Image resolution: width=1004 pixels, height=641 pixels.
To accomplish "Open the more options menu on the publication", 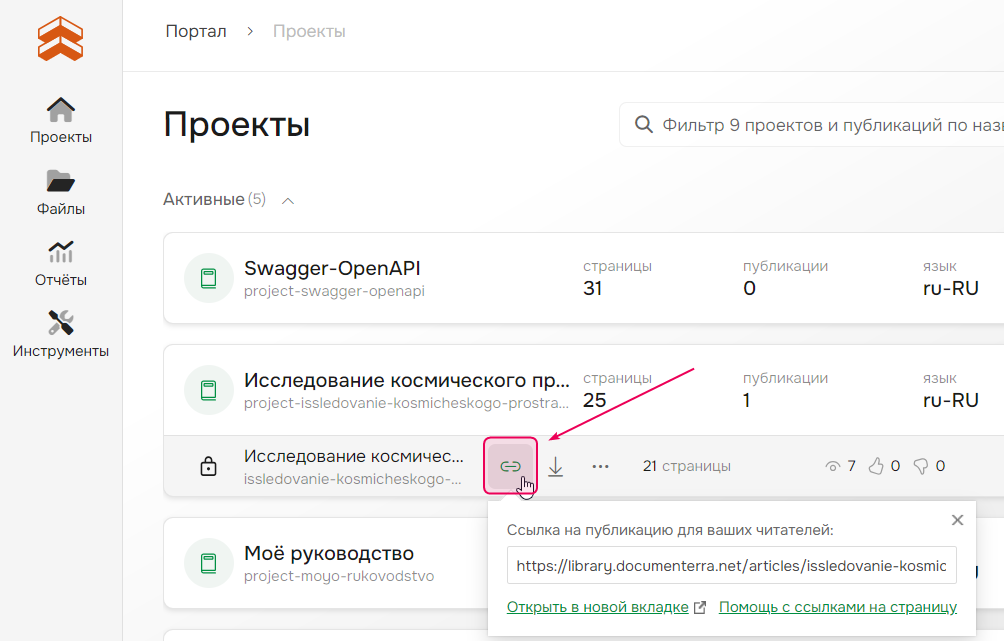I will 599,465.
